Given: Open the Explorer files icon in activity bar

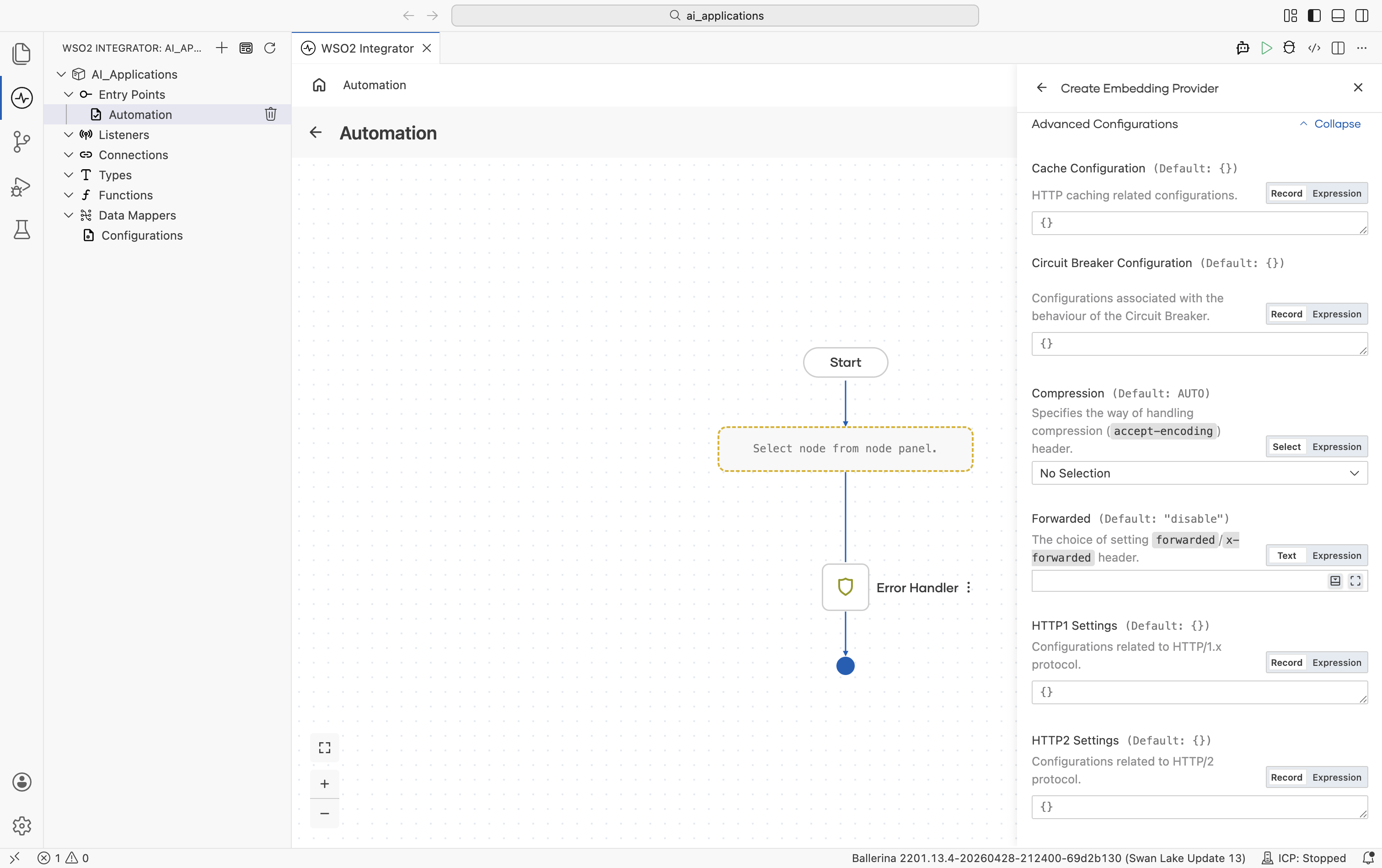Looking at the screenshot, I should click(x=22, y=54).
